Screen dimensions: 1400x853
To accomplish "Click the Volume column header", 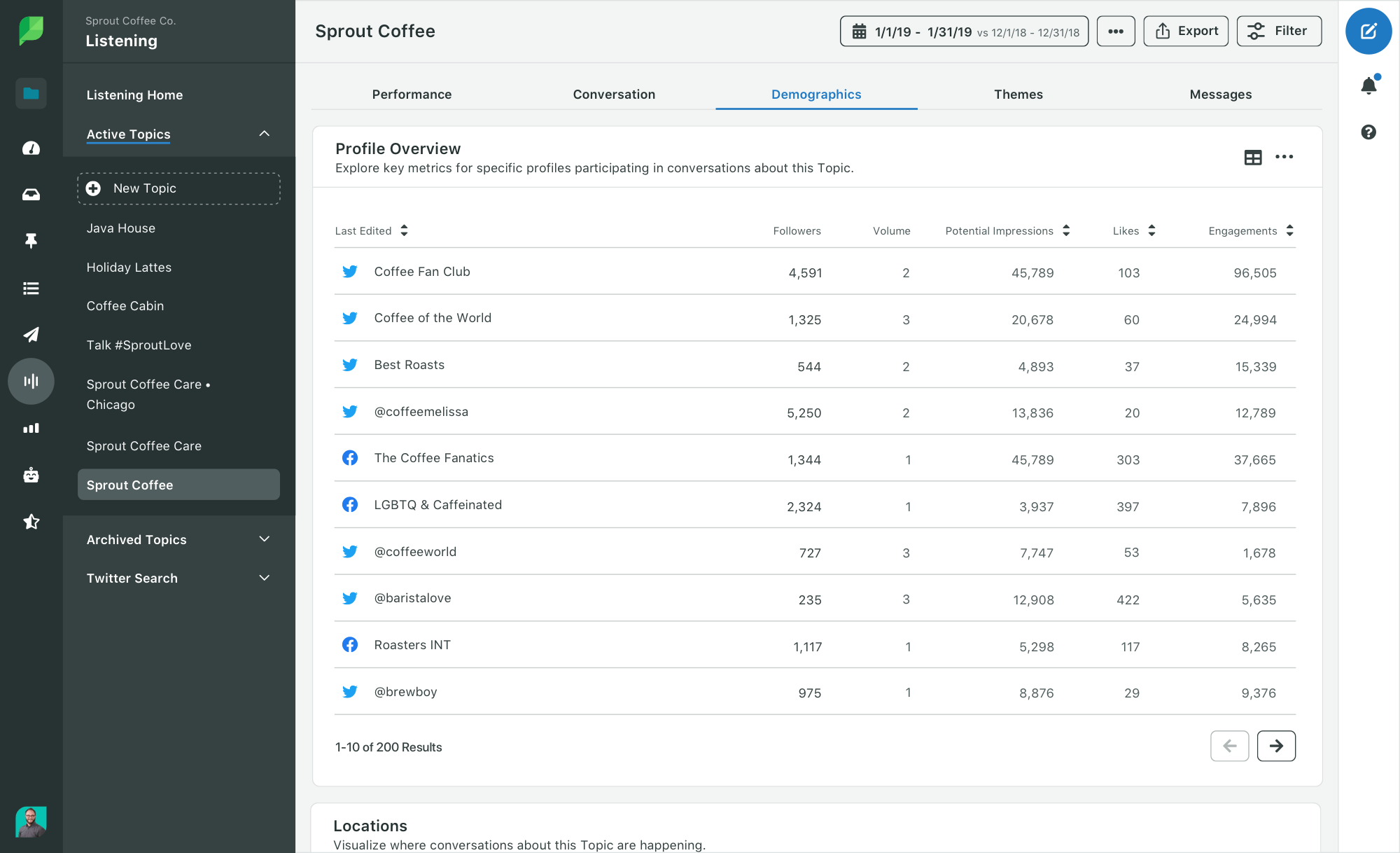I will pyautogui.click(x=891, y=231).
